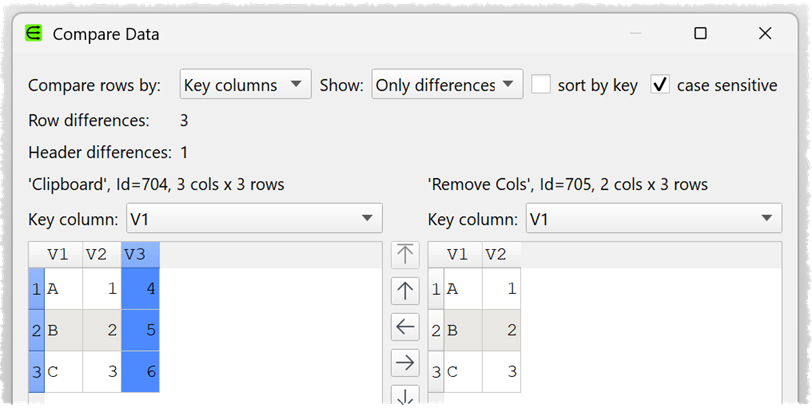This screenshot has width=812, height=408.
Task: Click the move up arrow button
Action: click(x=405, y=290)
